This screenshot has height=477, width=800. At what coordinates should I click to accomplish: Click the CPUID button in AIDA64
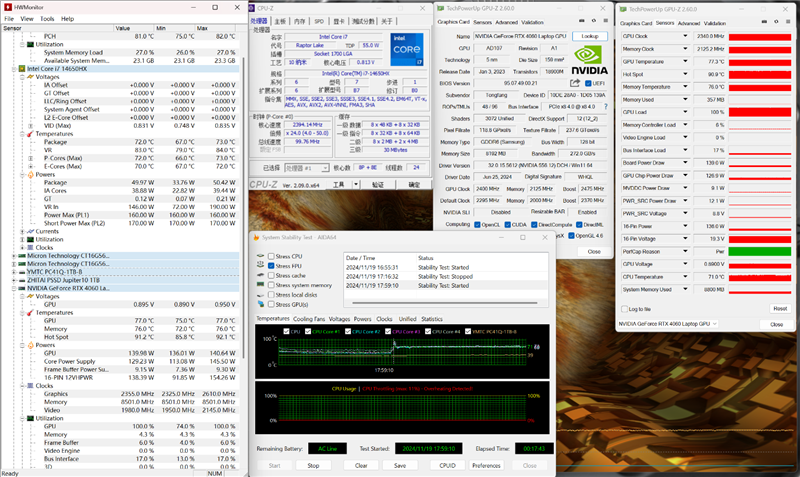447,465
